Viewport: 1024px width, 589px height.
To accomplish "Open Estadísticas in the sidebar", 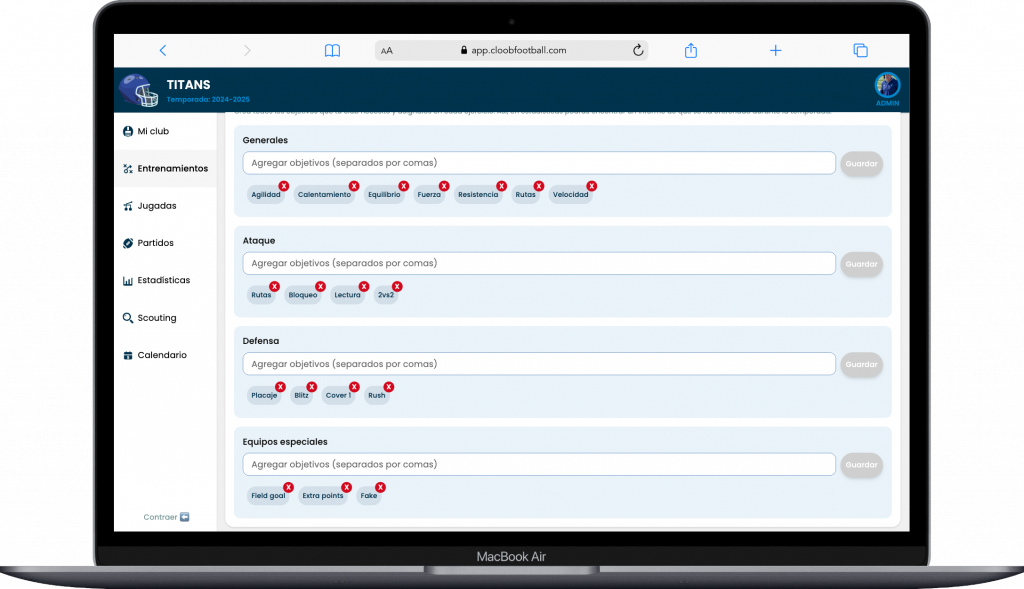I will point(163,281).
